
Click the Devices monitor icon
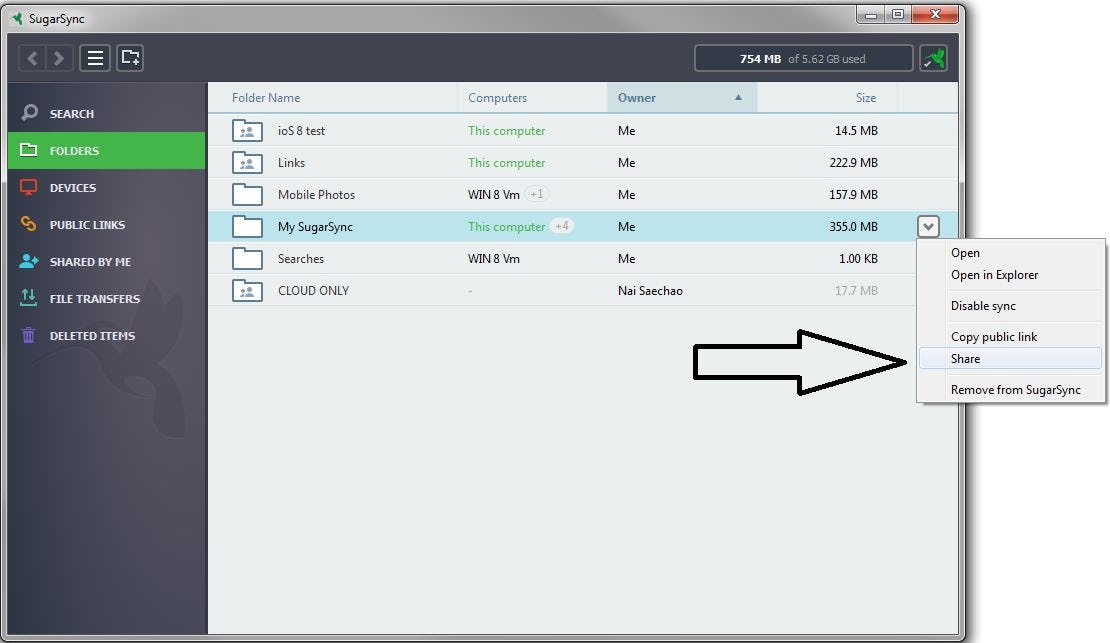pyautogui.click(x=28, y=187)
